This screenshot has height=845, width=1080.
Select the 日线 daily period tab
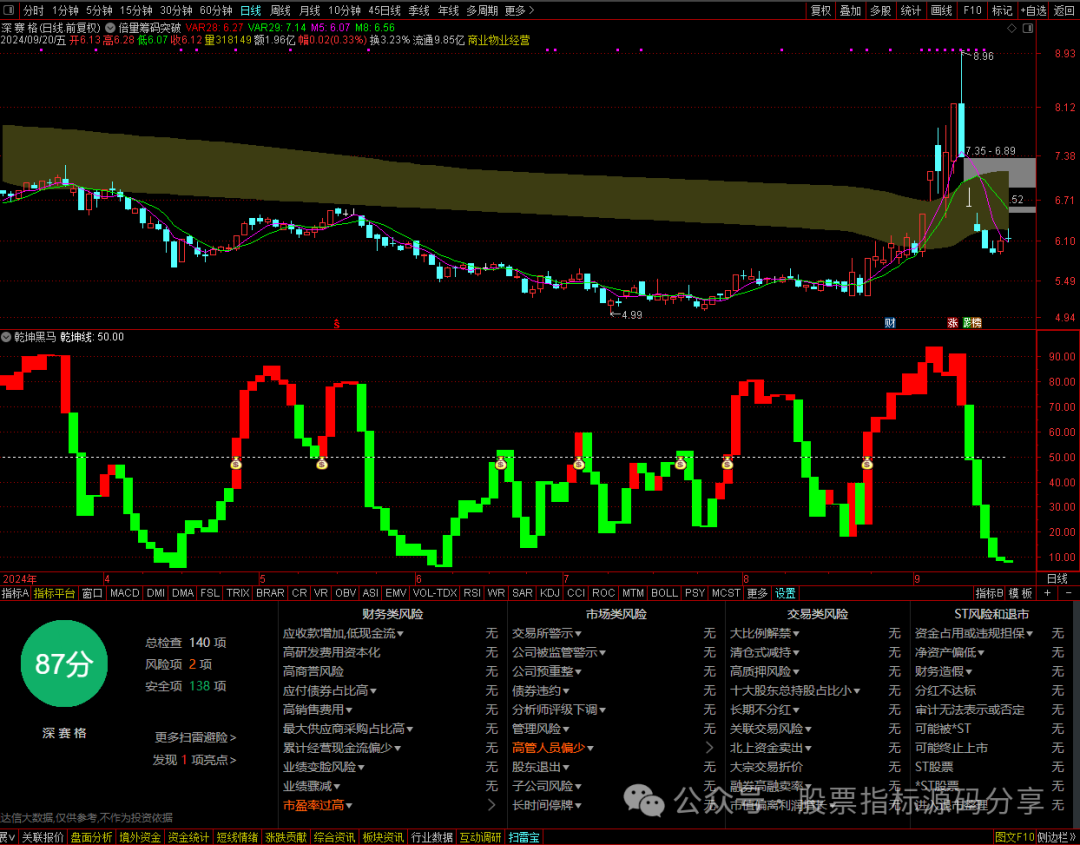pos(251,10)
